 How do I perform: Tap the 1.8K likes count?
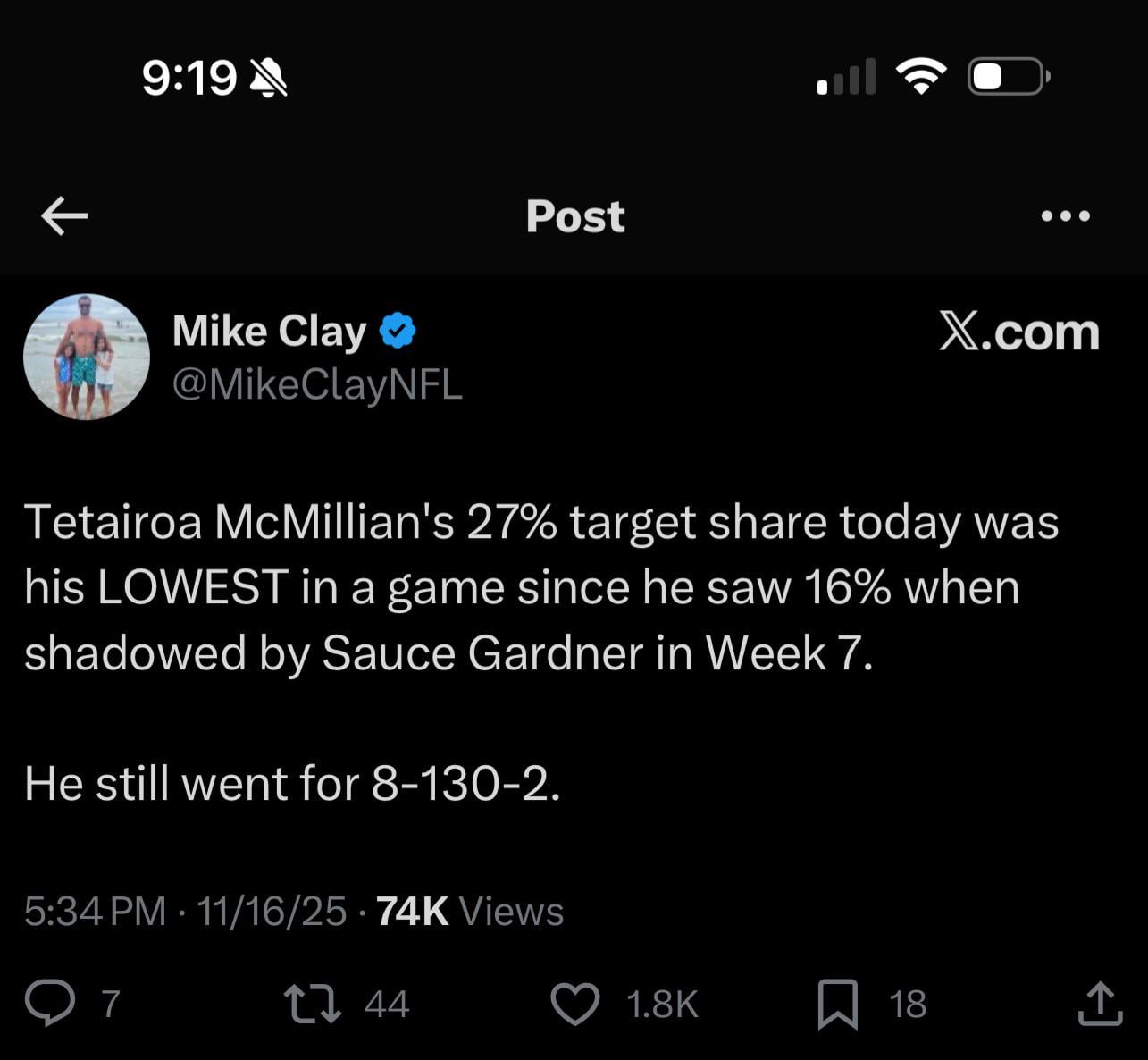662,1004
